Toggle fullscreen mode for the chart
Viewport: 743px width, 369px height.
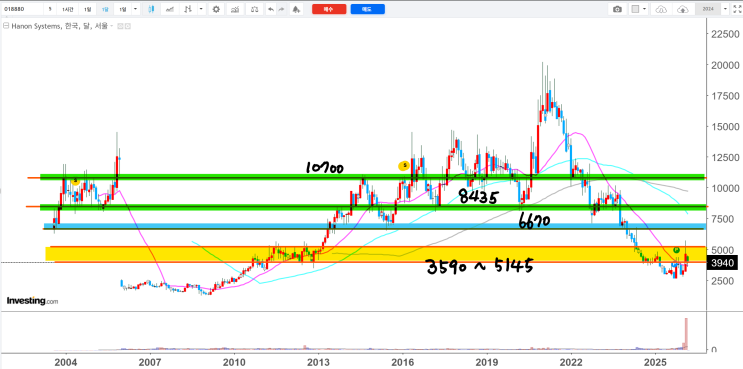coord(736,9)
